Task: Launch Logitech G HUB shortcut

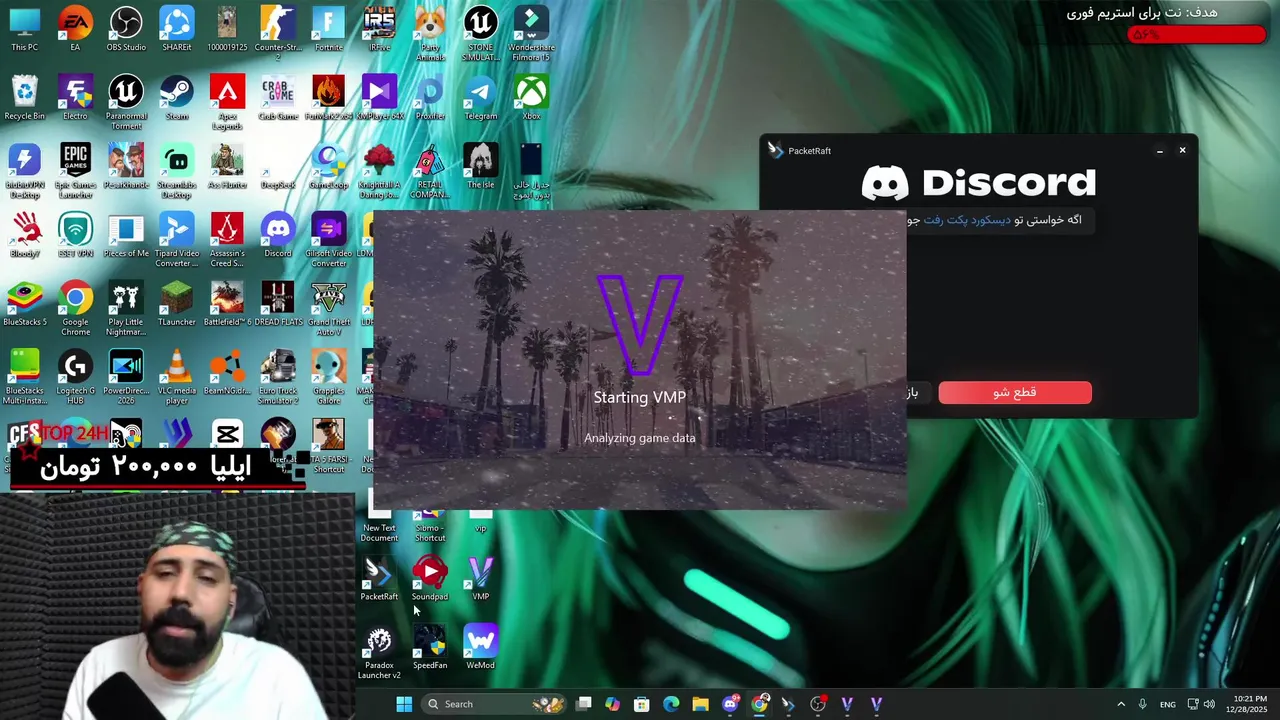Action: (x=75, y=376)
